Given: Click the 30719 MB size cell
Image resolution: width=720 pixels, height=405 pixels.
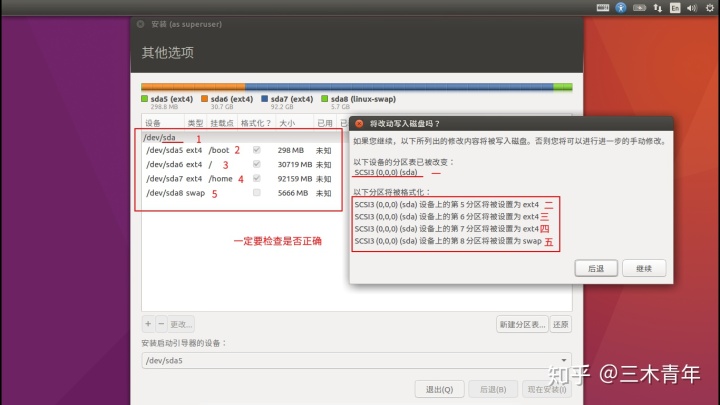Looking at the screenshot, I should click(294, 164).
